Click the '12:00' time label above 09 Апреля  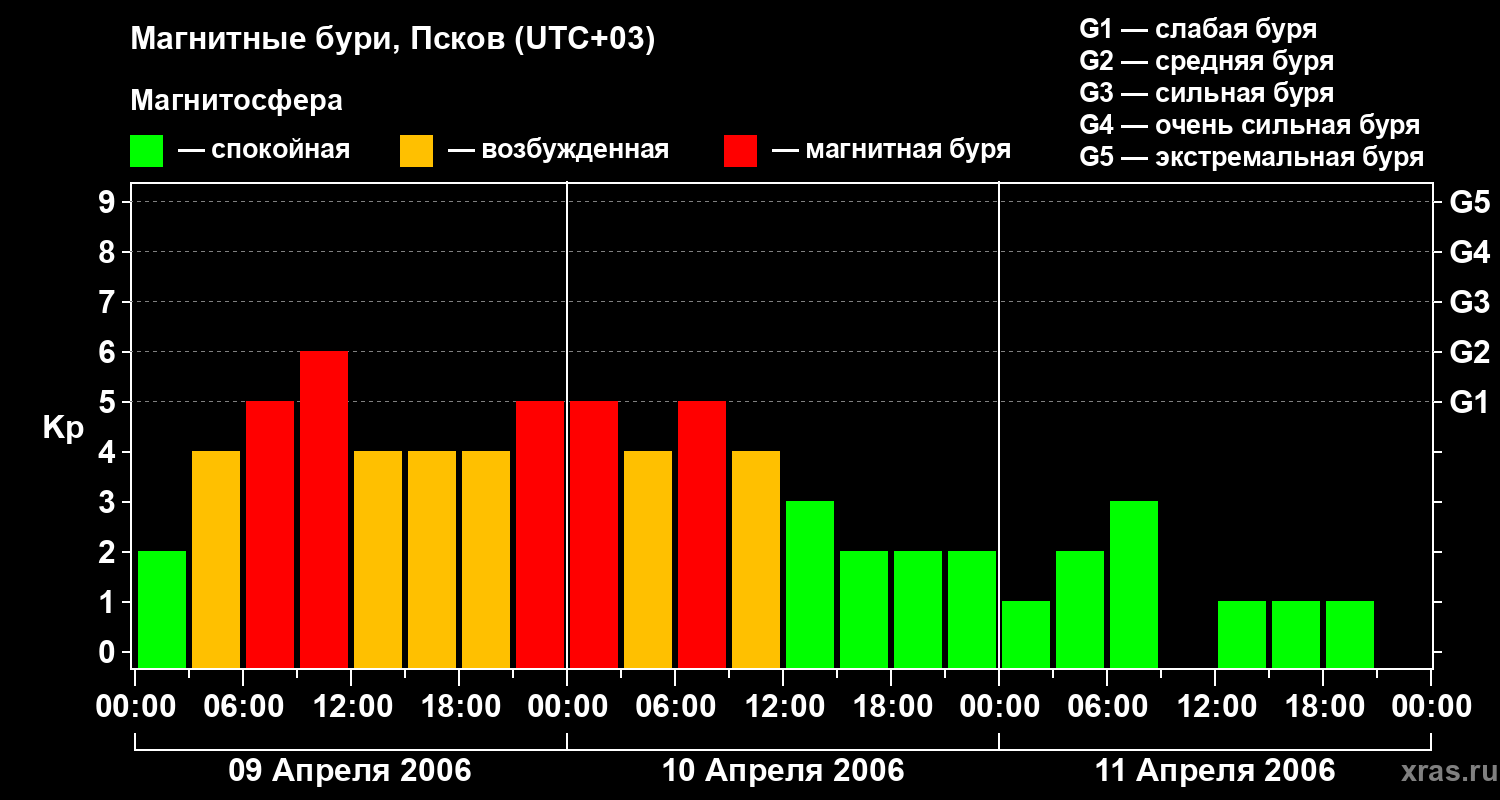tap(351, 706)
